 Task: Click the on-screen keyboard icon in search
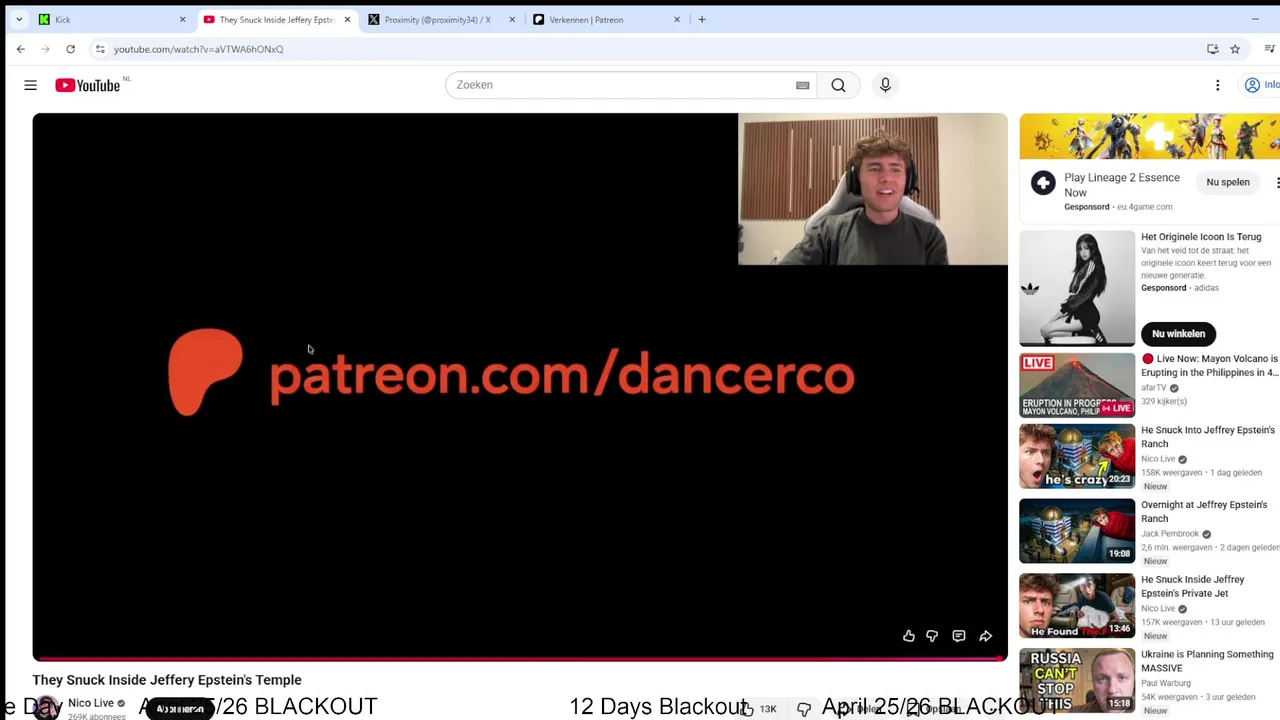pyautogui.click(x=802, y=85)
